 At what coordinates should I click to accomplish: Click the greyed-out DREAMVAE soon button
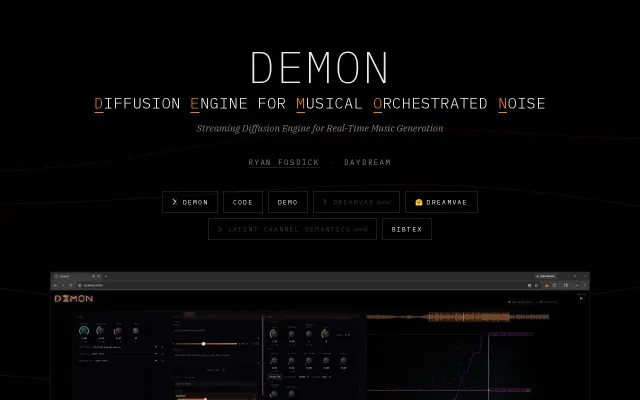point(356,202)
